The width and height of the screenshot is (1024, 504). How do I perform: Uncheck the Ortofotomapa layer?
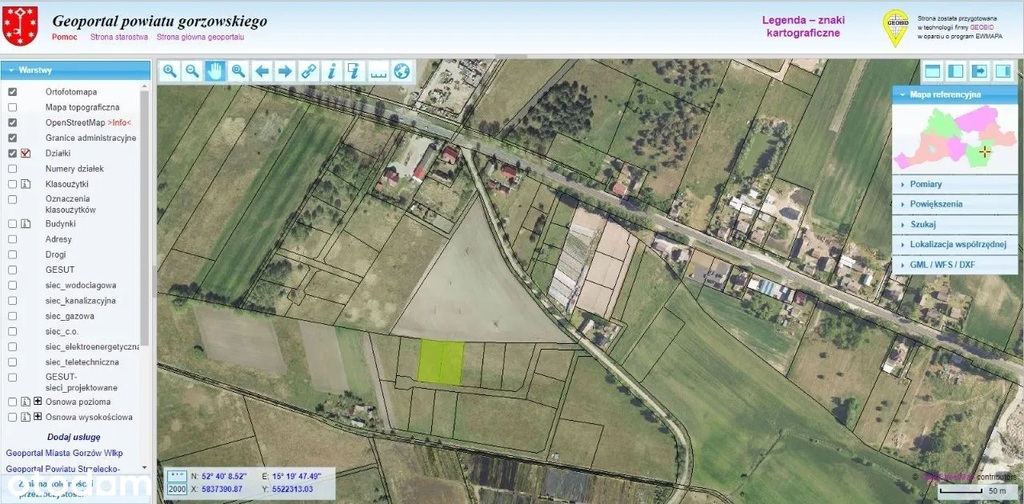(x=12, y=92)
